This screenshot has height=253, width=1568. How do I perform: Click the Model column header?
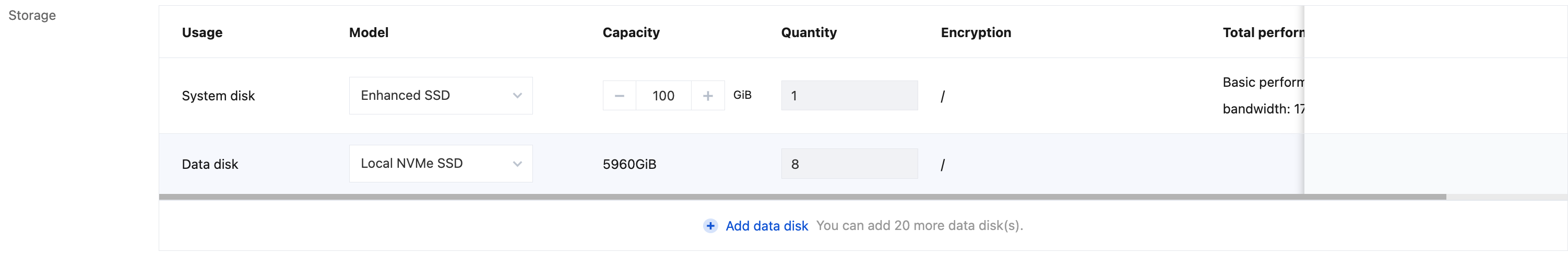(x=369, y=32)
